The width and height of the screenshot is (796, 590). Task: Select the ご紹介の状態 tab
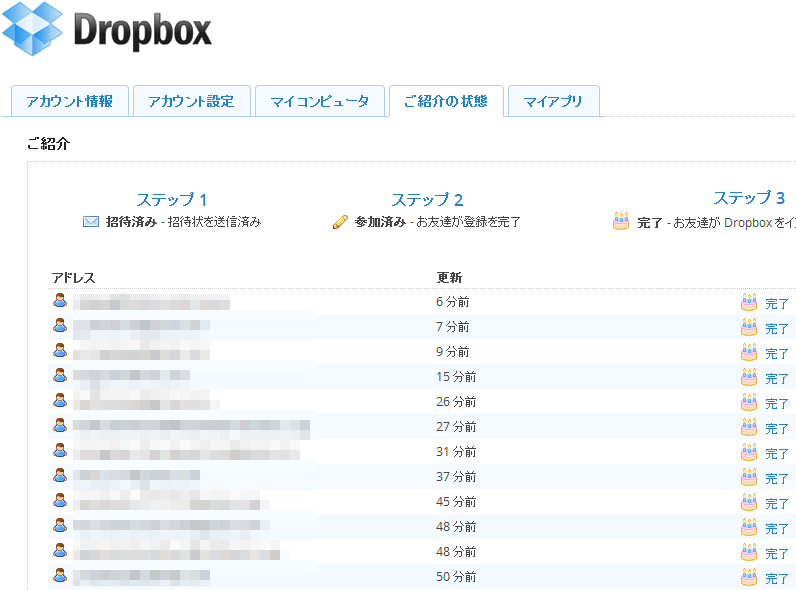pyautogui.click(x=446, y=101)
